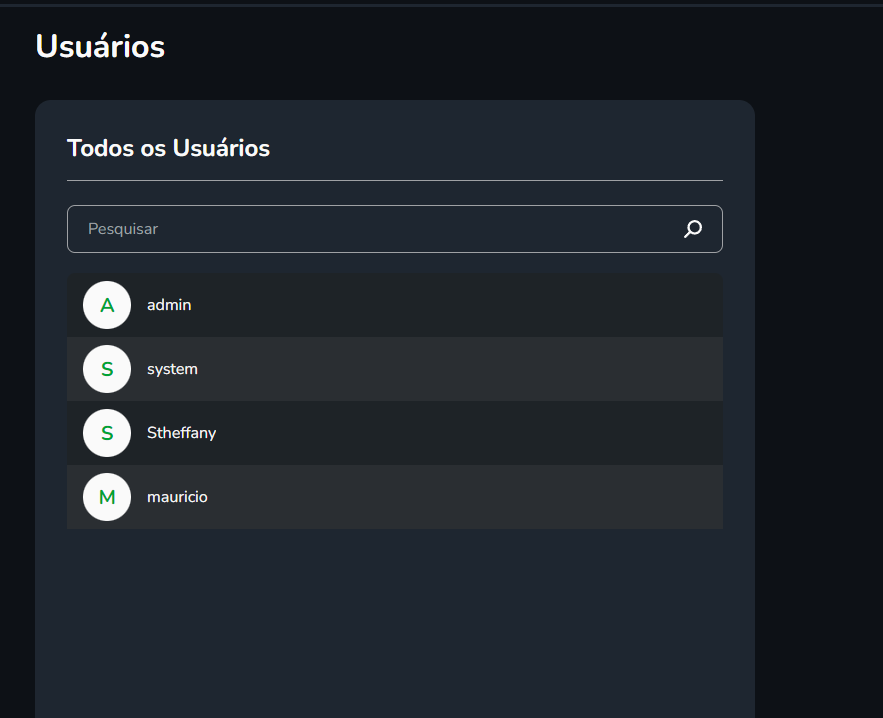Click the "Usuários" page title
This screenshot has width=883, height=718.
100,46
